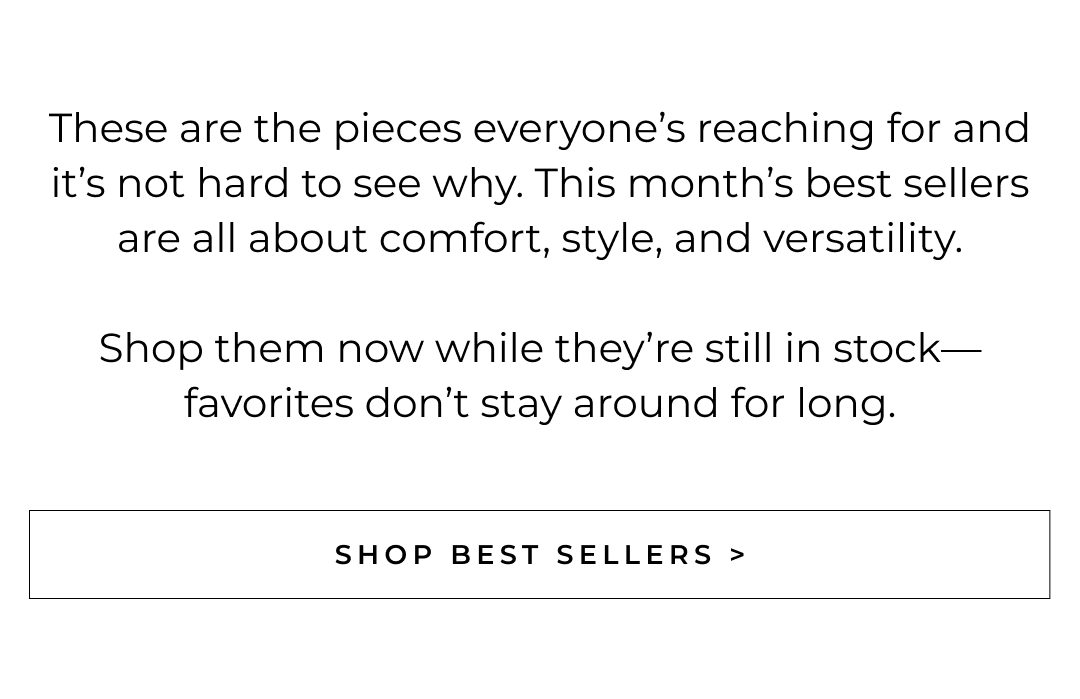Screen dimensions: 1080x699
Task: Click the line starting "These are the pieces"
Action: (540, 129)
